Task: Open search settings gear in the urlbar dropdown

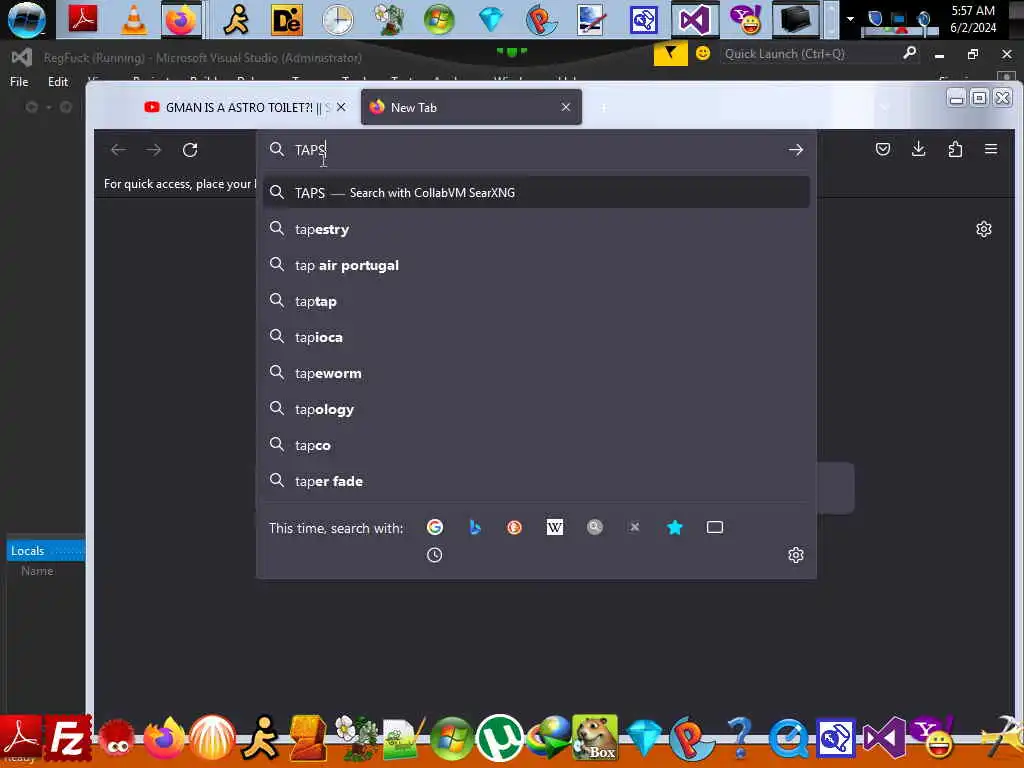Action: [795, 555]
